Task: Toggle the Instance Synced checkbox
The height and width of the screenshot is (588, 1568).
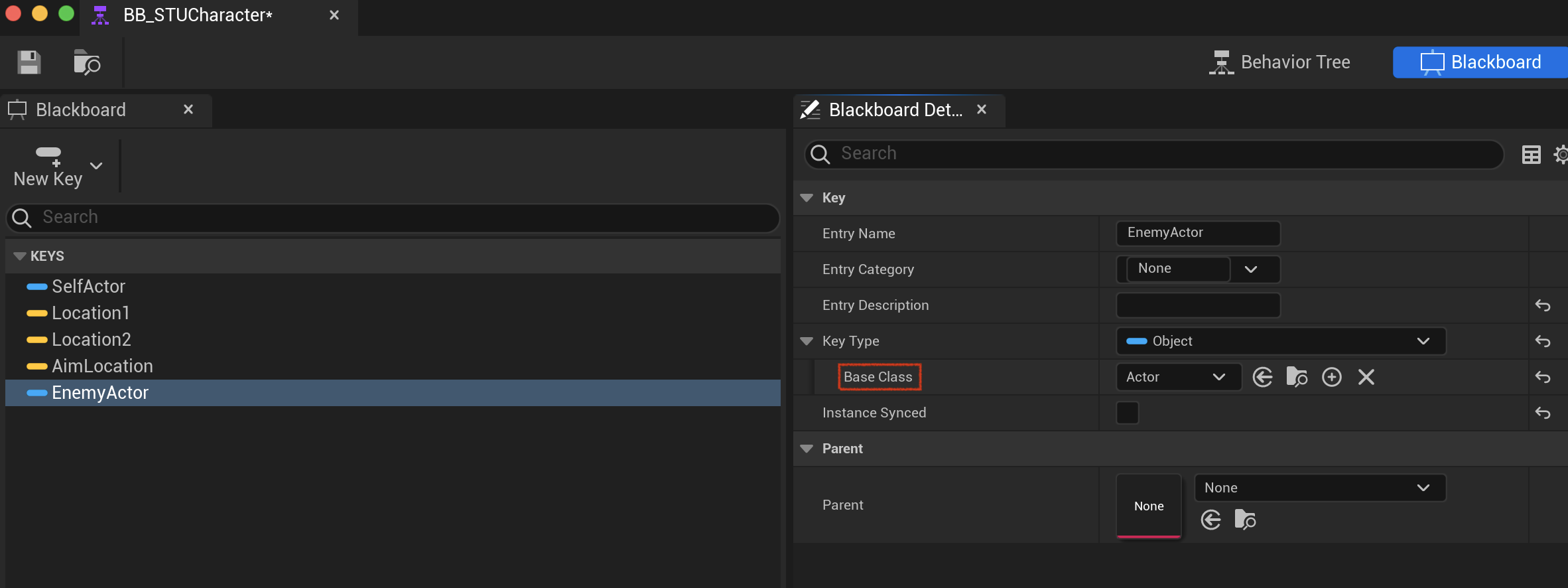Action: tap(1128, 413)
